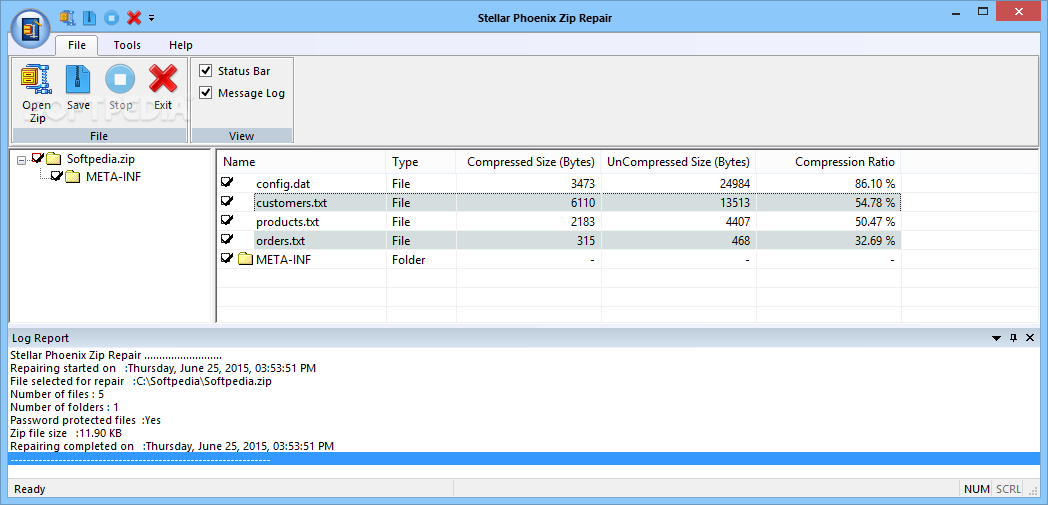Select config.dat file name
Image resolution: width=1048 pixels, height=505 pixels.
point(283,184)
